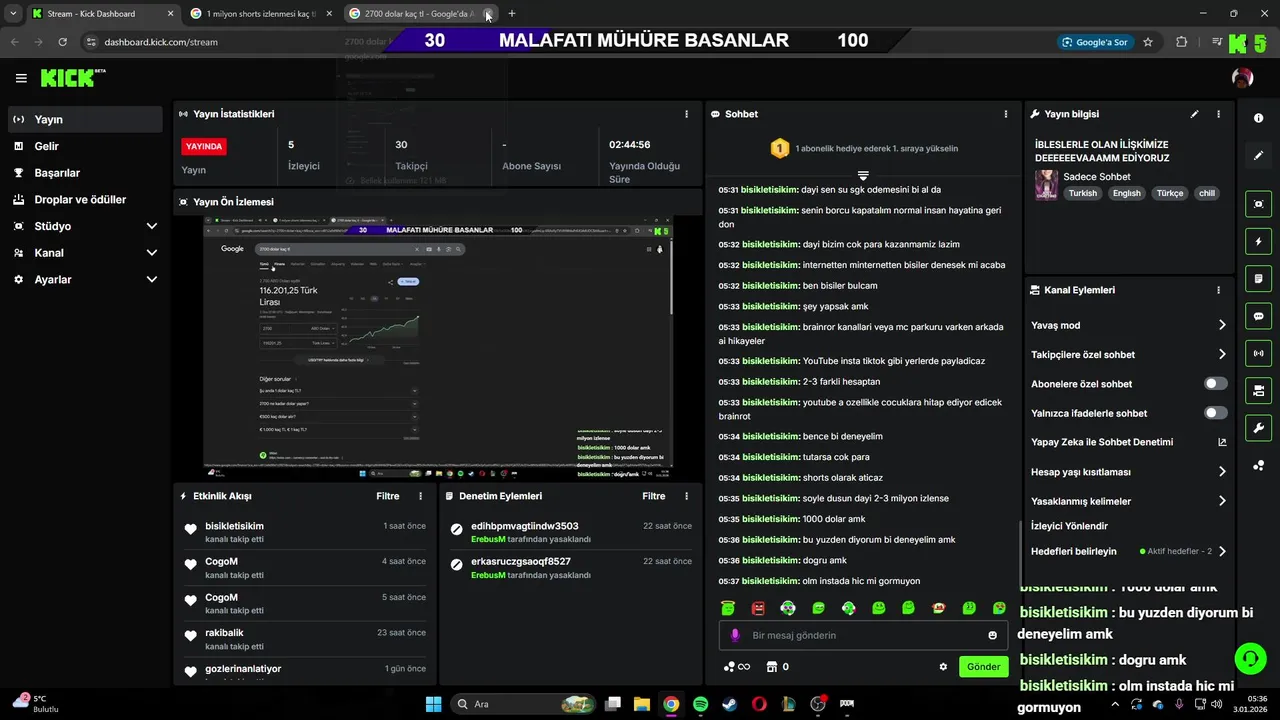1280x720 pixels.
Task: Click the info icon in right sidebar
Action: point(1258,118)
